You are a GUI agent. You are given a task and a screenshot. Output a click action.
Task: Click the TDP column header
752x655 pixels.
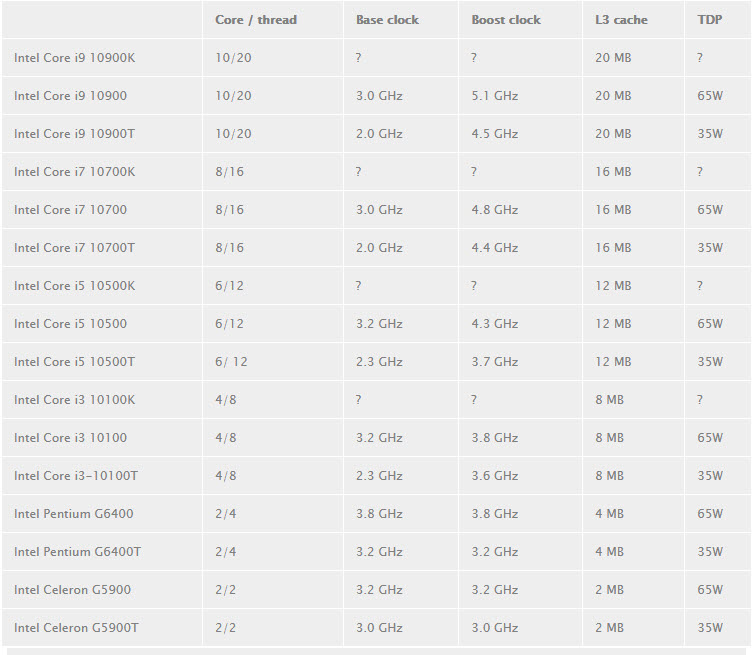pos(709,20)
